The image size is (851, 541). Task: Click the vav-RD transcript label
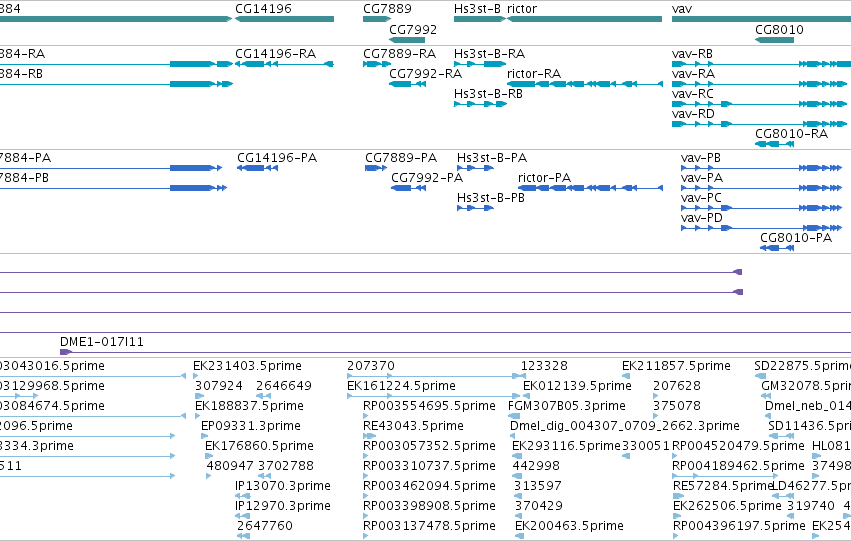[x=693, y=114]
